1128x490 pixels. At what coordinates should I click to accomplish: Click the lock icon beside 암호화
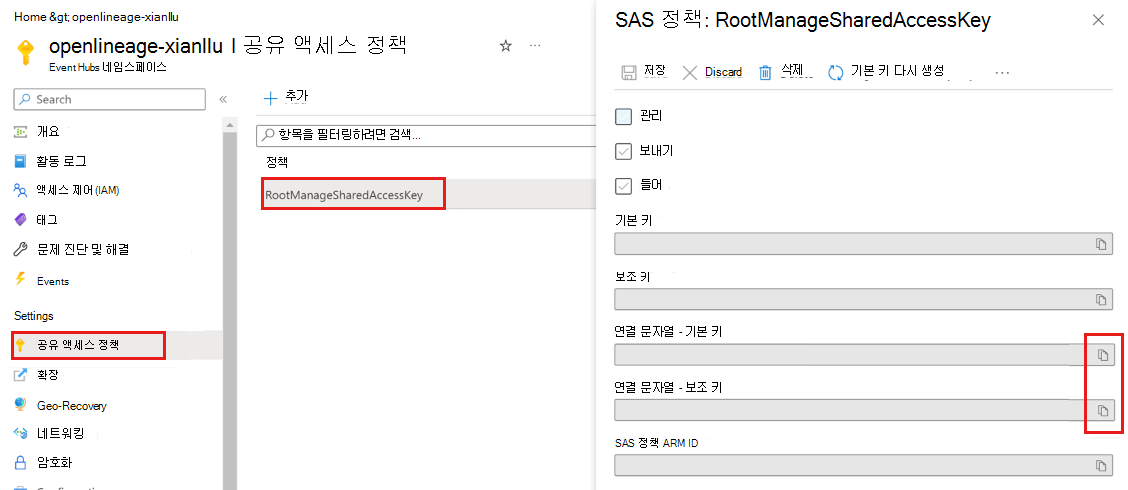coord(21,462)
